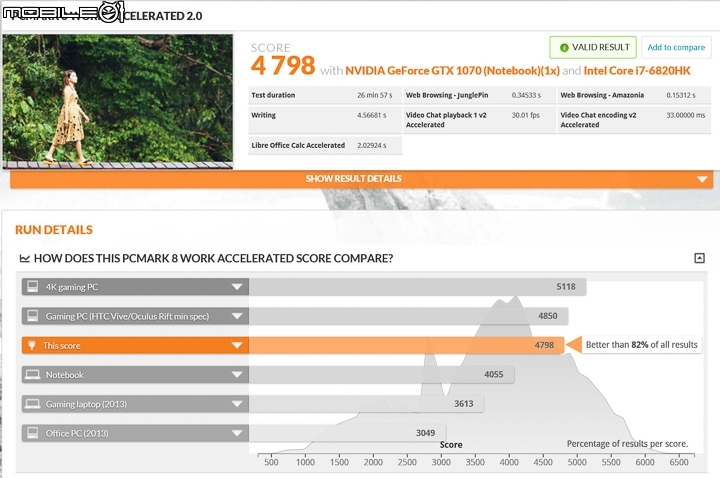Click the 4K gaming PC monitor icon

pyautogui.click(x=33, y=287)
